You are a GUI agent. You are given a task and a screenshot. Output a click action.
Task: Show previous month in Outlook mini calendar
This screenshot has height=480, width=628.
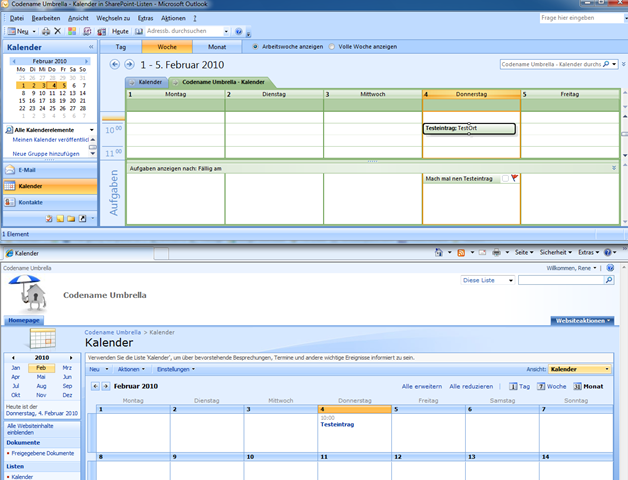click(x=14, y=61)
